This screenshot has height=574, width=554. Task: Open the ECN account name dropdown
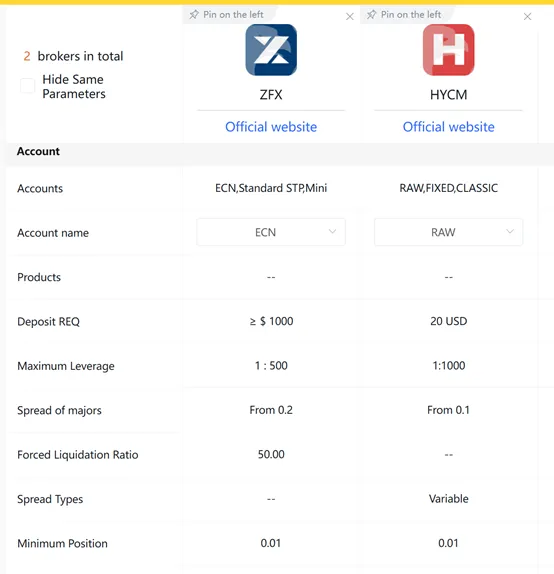271,232
